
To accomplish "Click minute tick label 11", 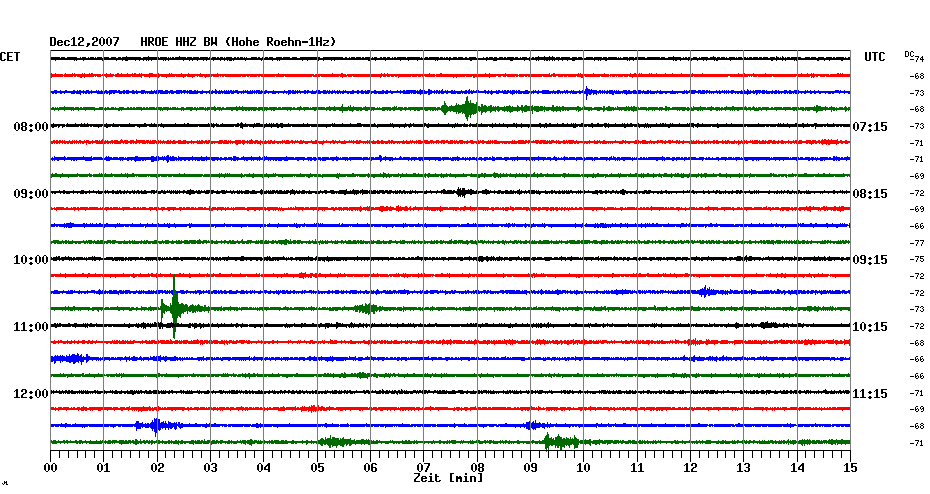I will (x=637, y=468).
